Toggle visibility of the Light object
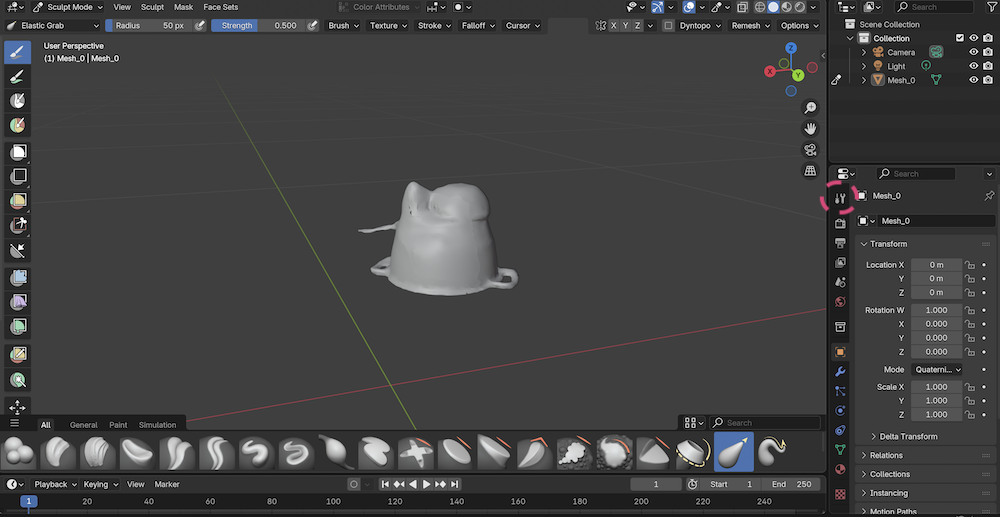 coord(973,66)
